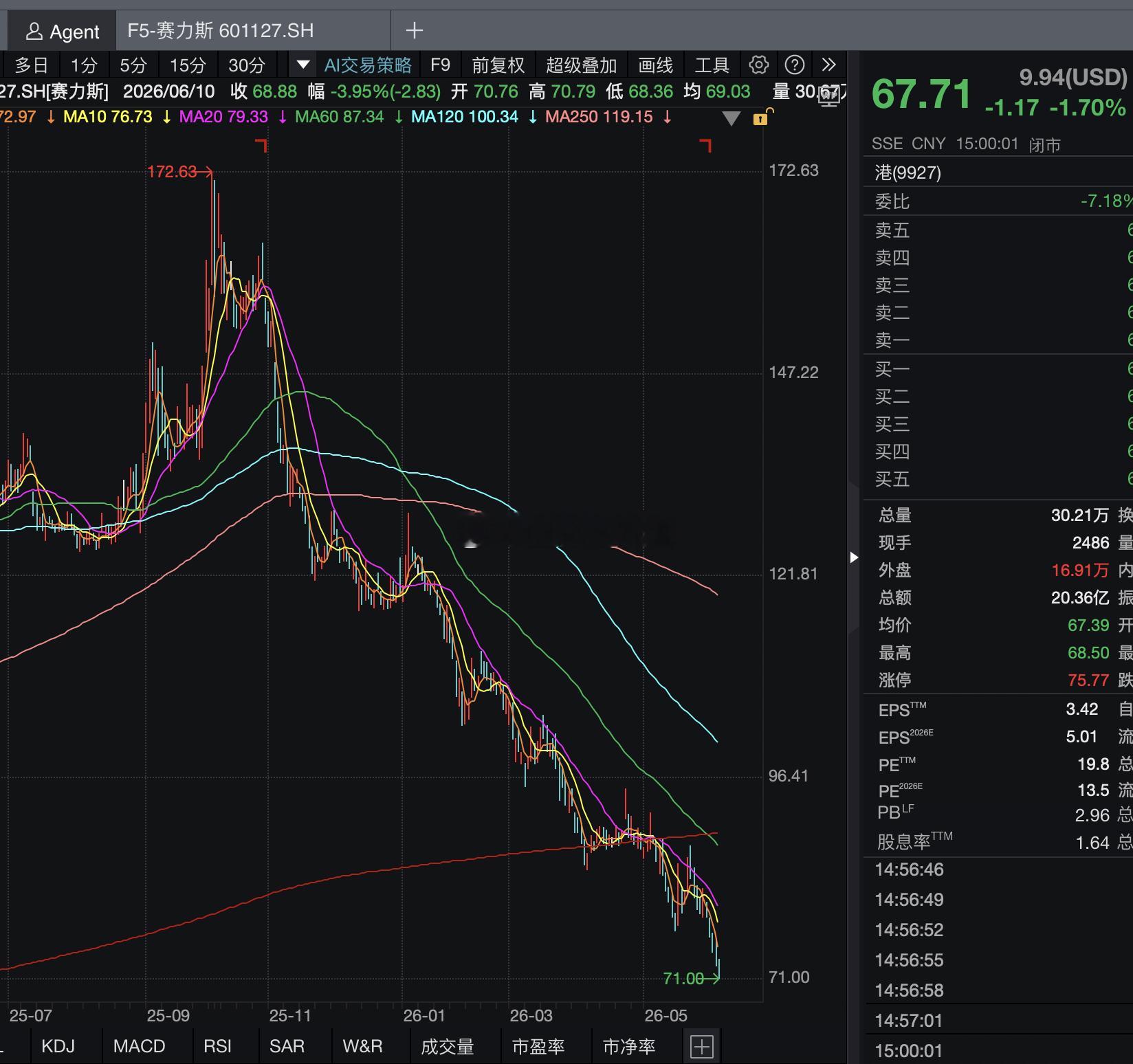Select the 1分 timeframe
Screen dimensions: 1133x1064
[x=84, y=65]
